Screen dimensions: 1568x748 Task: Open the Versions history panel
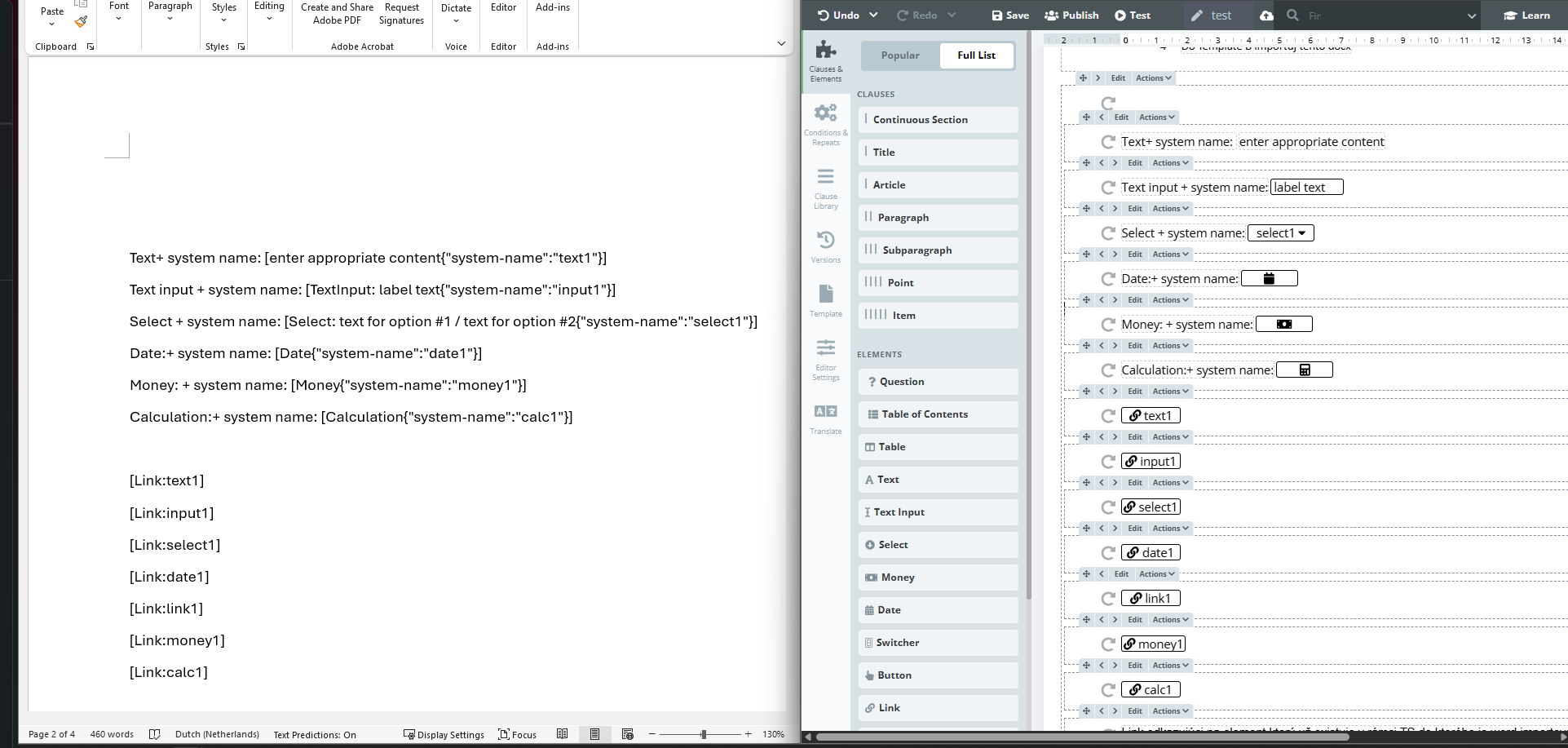(825, 246)
